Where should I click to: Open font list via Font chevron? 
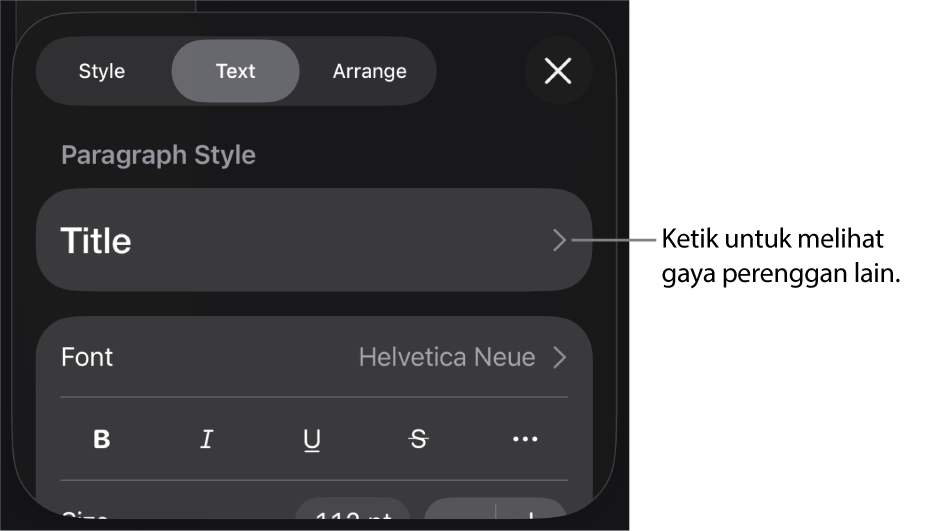pos(560,357)
